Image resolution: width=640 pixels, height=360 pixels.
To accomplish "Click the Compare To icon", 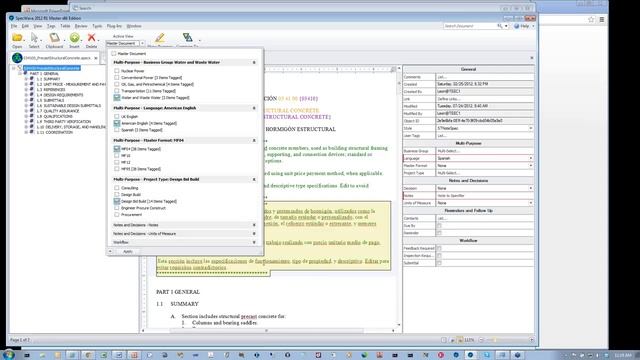I will [187, 38].
